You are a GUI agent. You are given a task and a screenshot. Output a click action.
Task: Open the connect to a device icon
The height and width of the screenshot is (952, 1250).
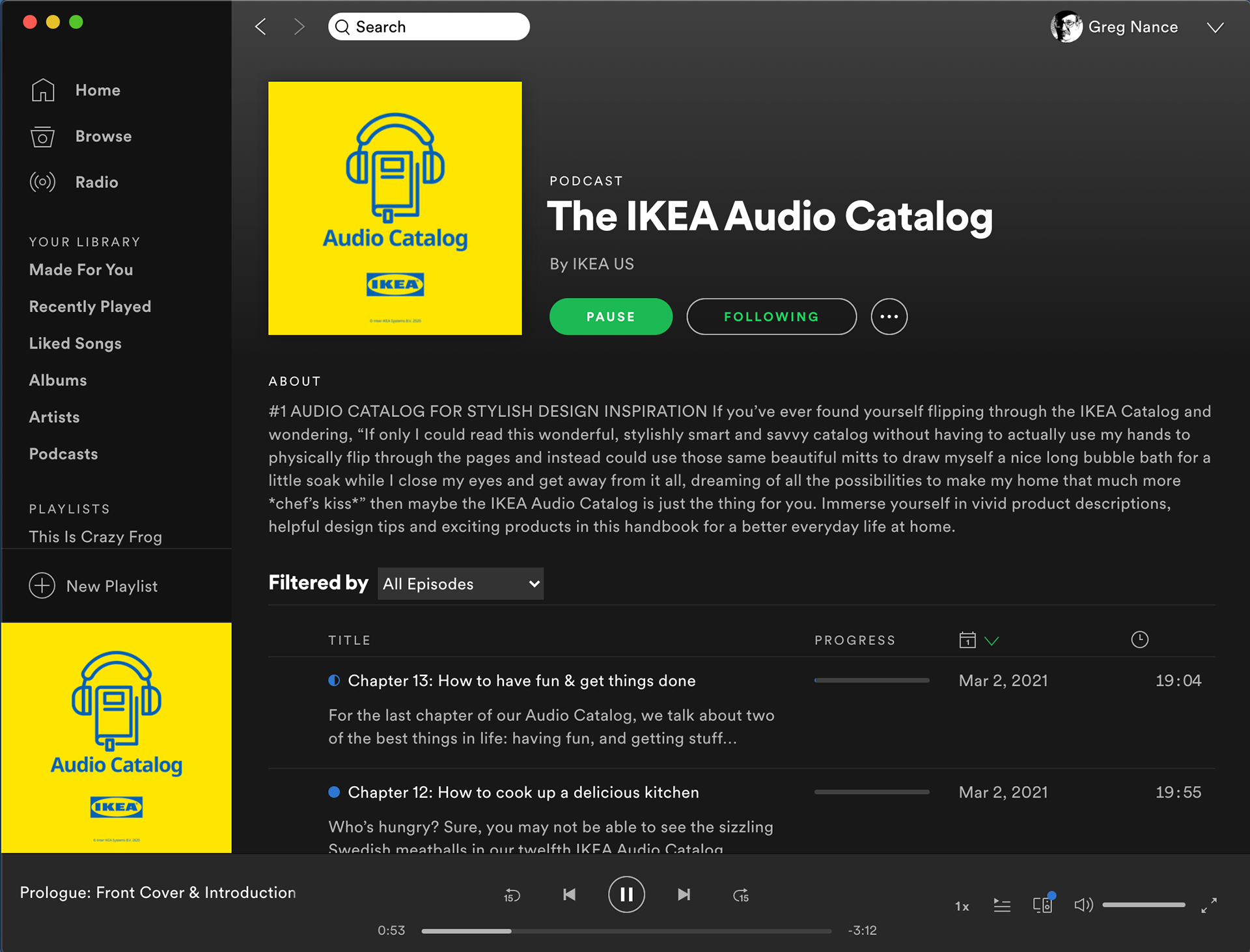coord(1042,904)
